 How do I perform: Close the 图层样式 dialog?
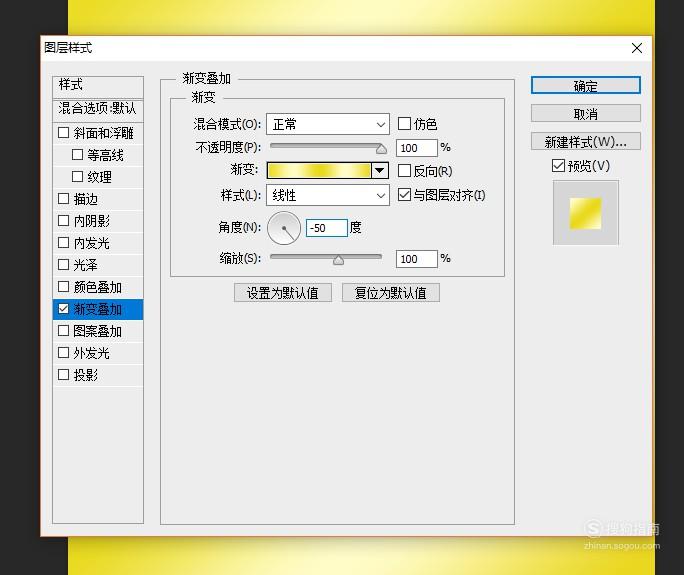coord(636,48)
